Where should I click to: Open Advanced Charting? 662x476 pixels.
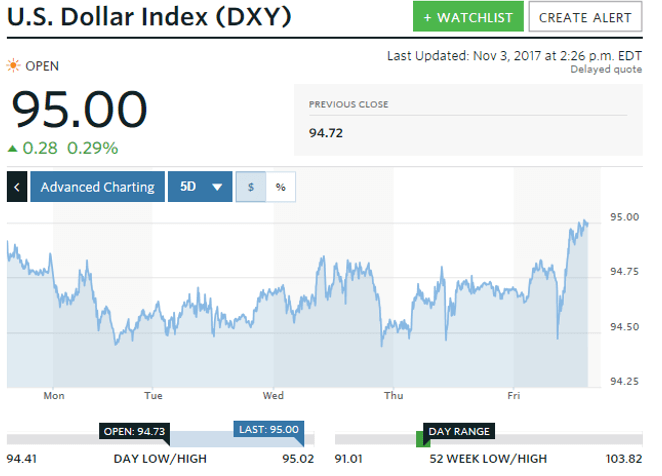97,187
